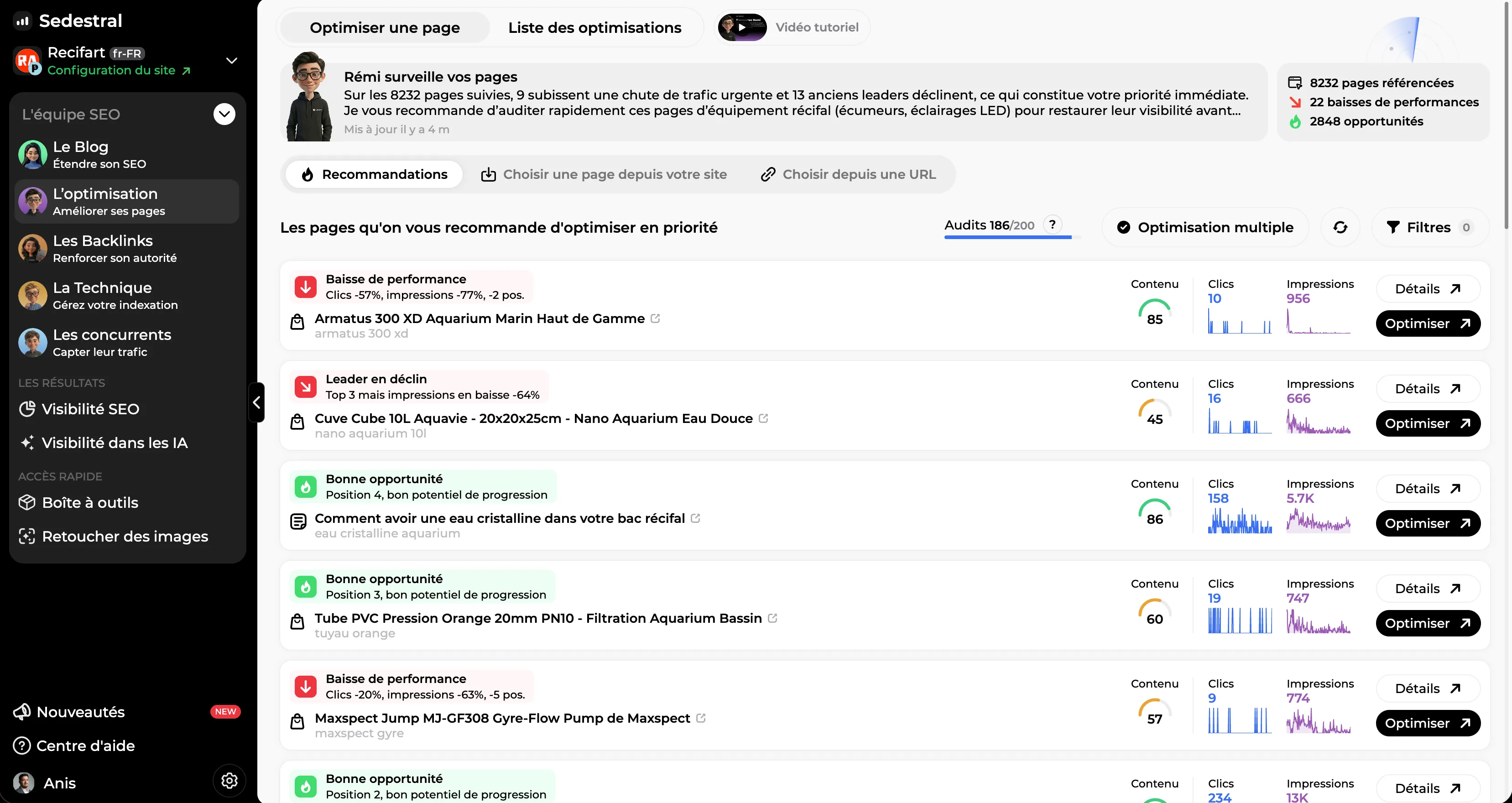
Task: Click the Visibilité SEO pie chart icon
Action: [x=27, y=408]
